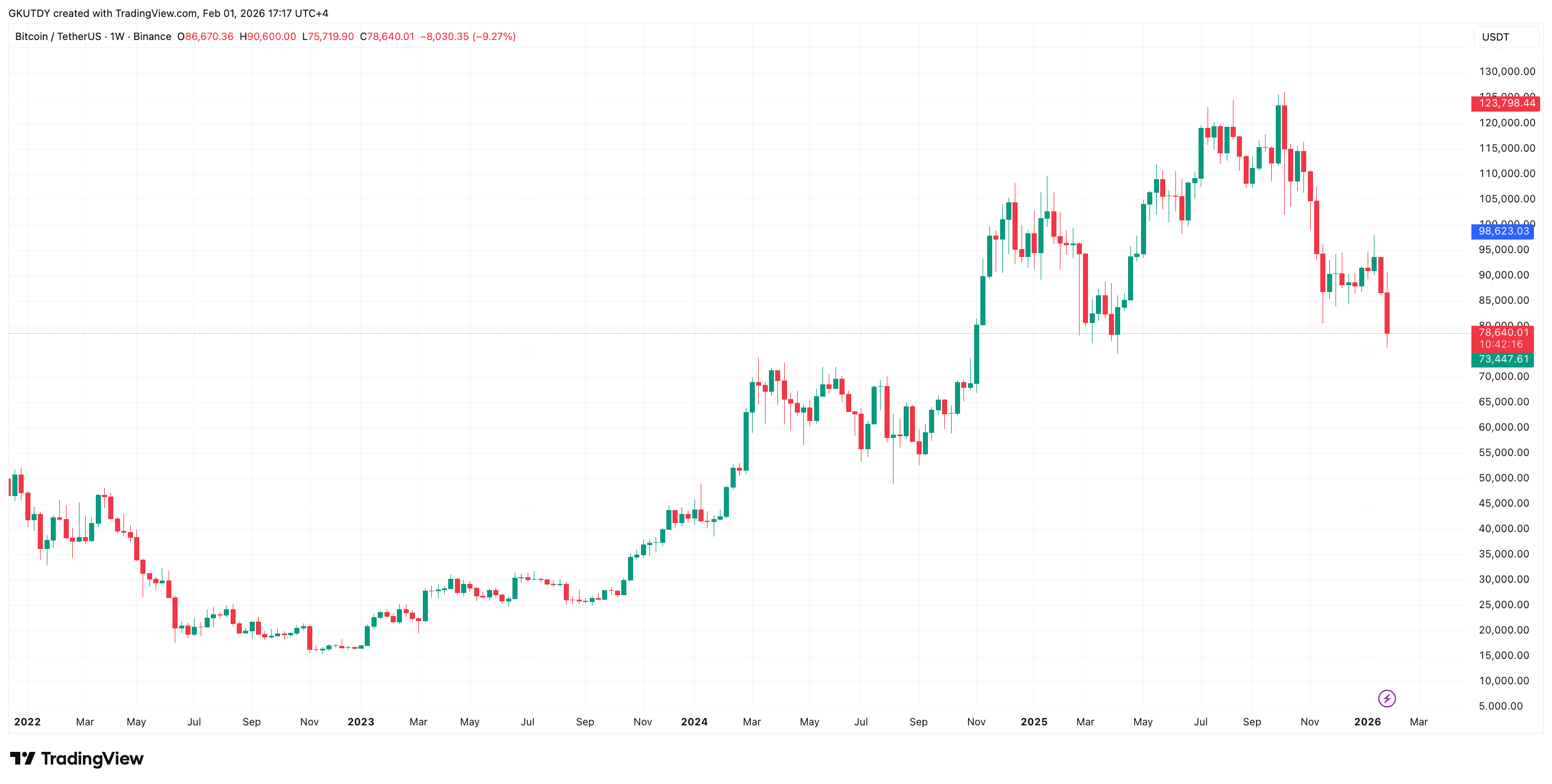Open the USDT currency selector
This screenshot has width=1552, height=784.
1496,37
